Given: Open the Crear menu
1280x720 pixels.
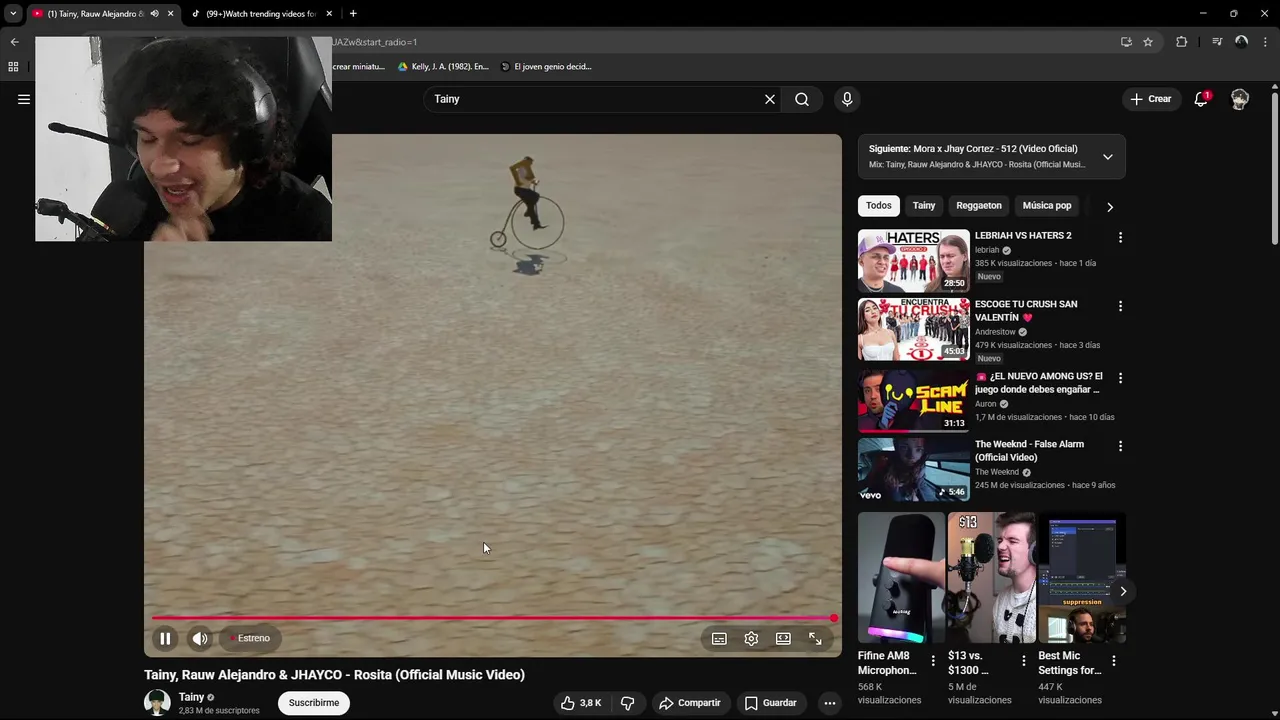Looking at the screenshot, I should point(1150,99).
